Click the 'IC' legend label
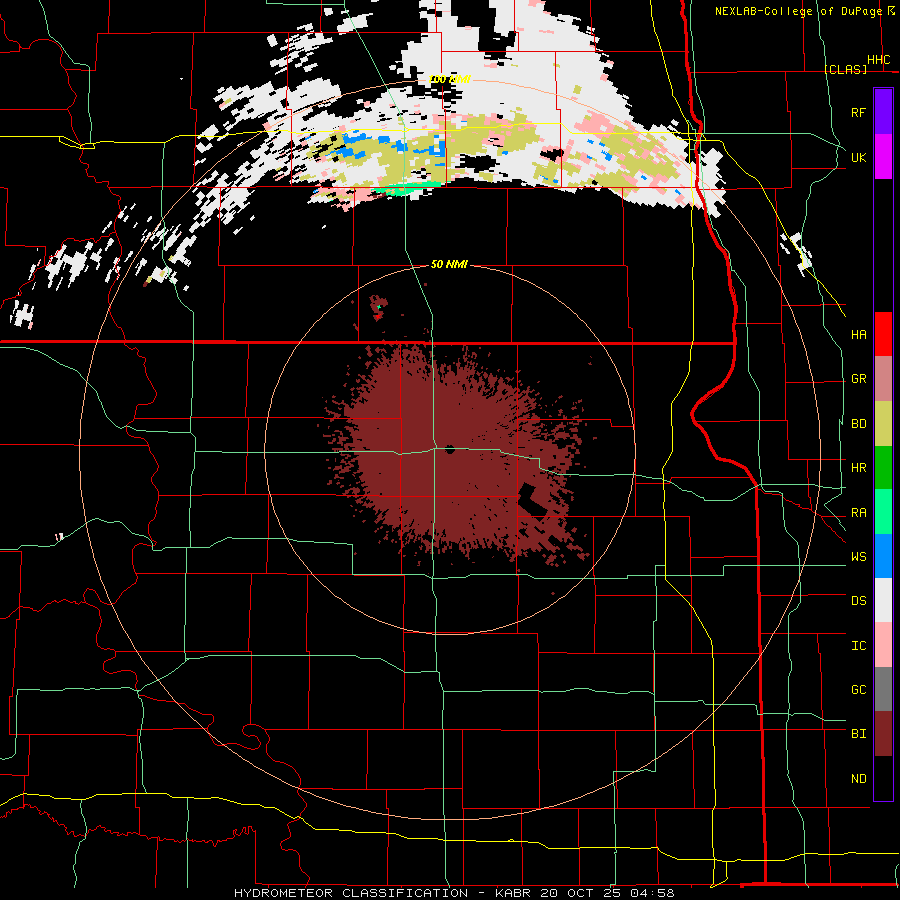Screen dimensions: 900x900 tap(858, 646)
